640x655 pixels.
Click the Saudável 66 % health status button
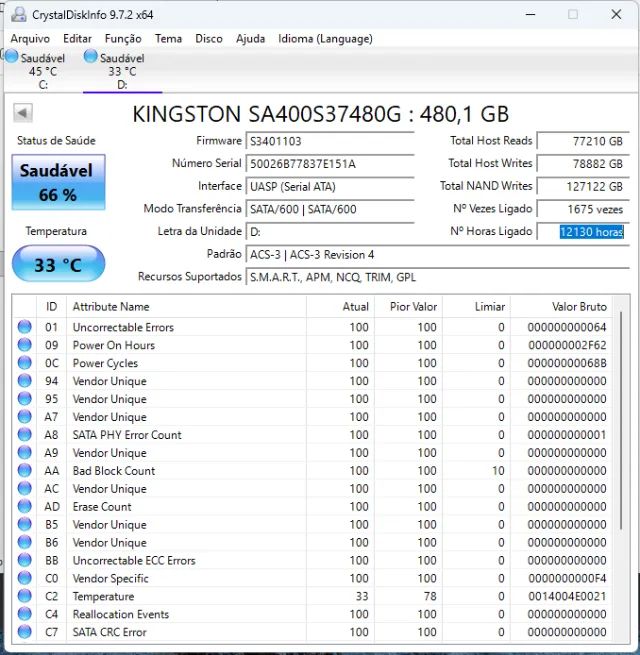tap(58, 182)
